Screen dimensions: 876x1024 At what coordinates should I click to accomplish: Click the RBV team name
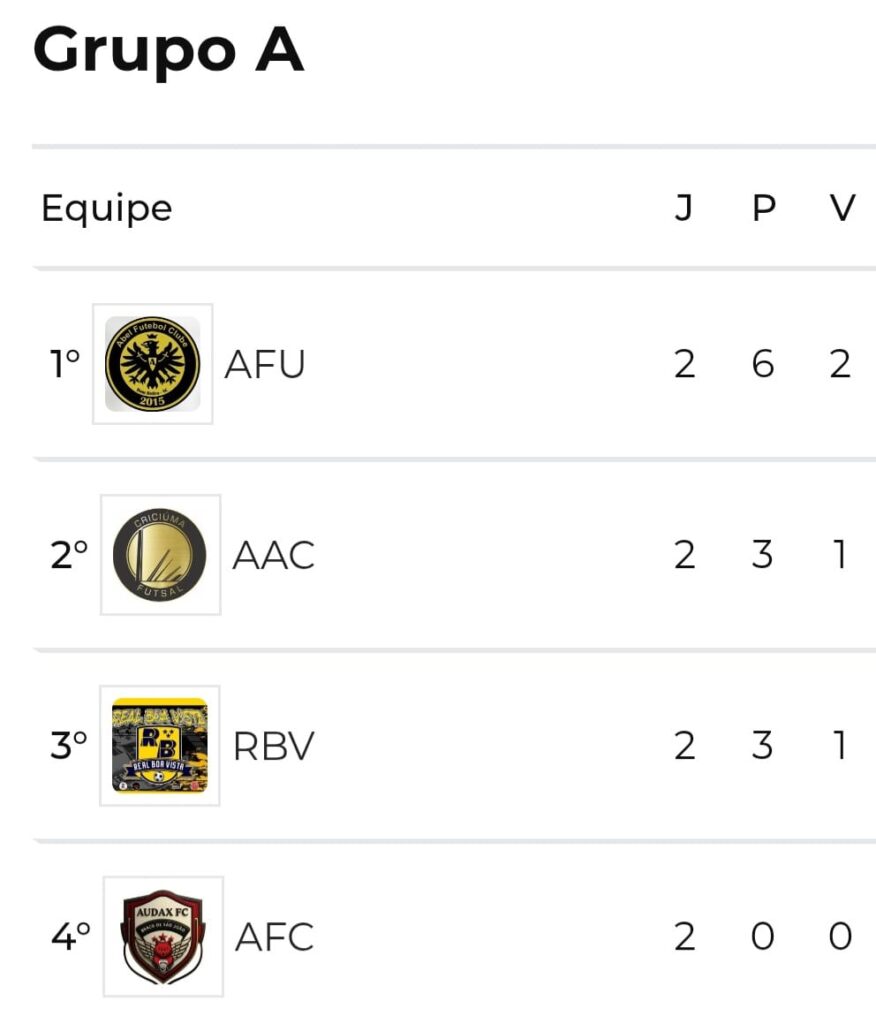pos(273,746)
